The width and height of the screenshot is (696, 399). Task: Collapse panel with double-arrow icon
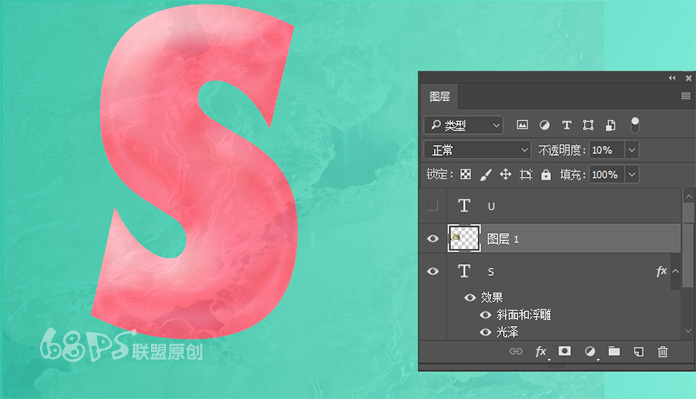click(672, 78)
